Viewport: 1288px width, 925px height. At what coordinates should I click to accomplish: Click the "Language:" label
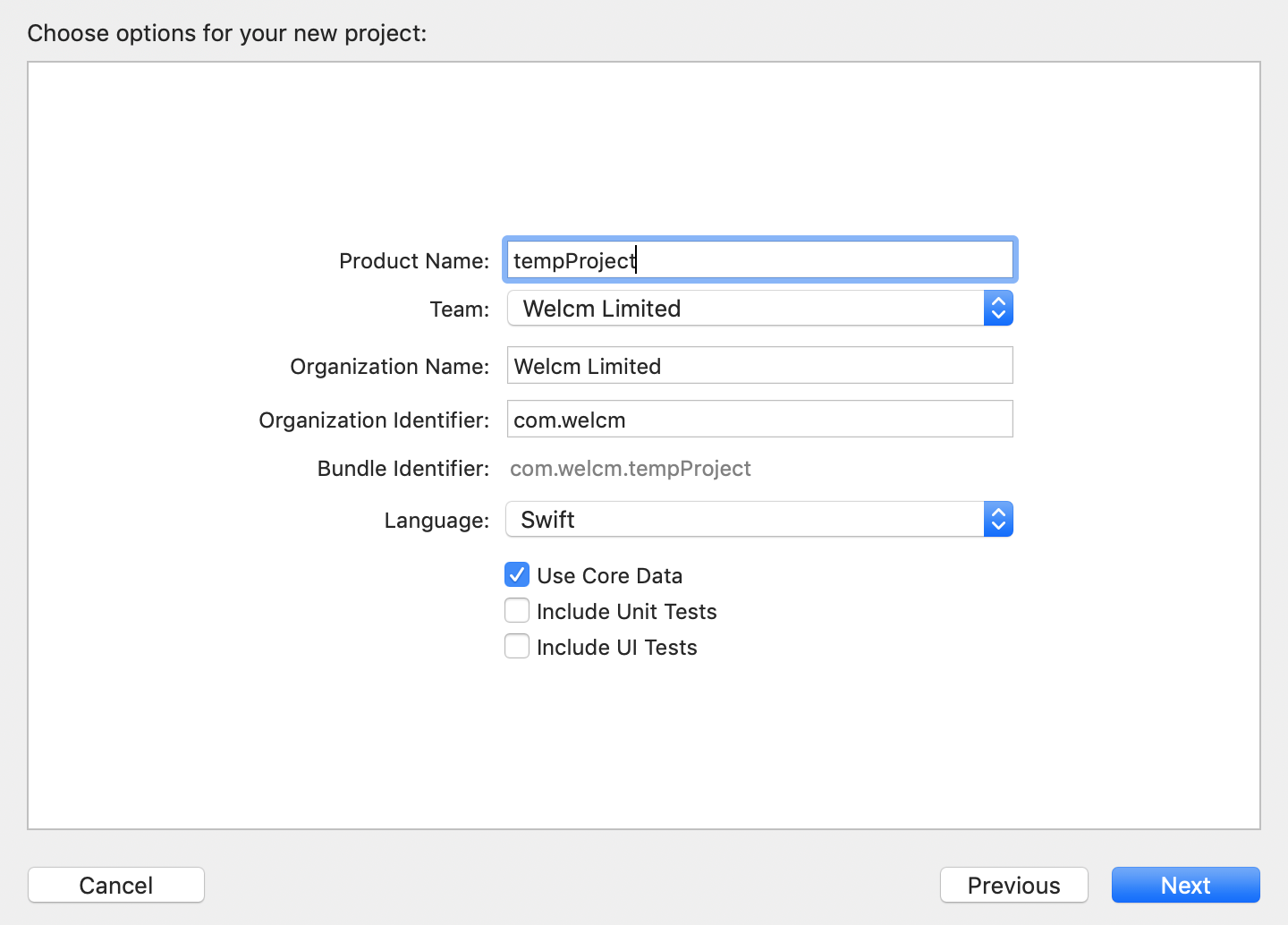(x=436, y=521)
